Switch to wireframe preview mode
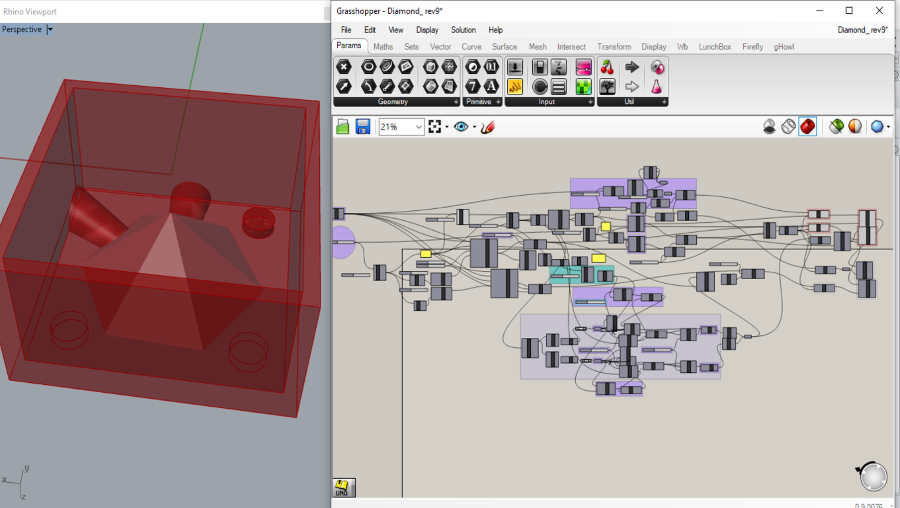Viewport: 900px width, 508px height. click(789, 127)
